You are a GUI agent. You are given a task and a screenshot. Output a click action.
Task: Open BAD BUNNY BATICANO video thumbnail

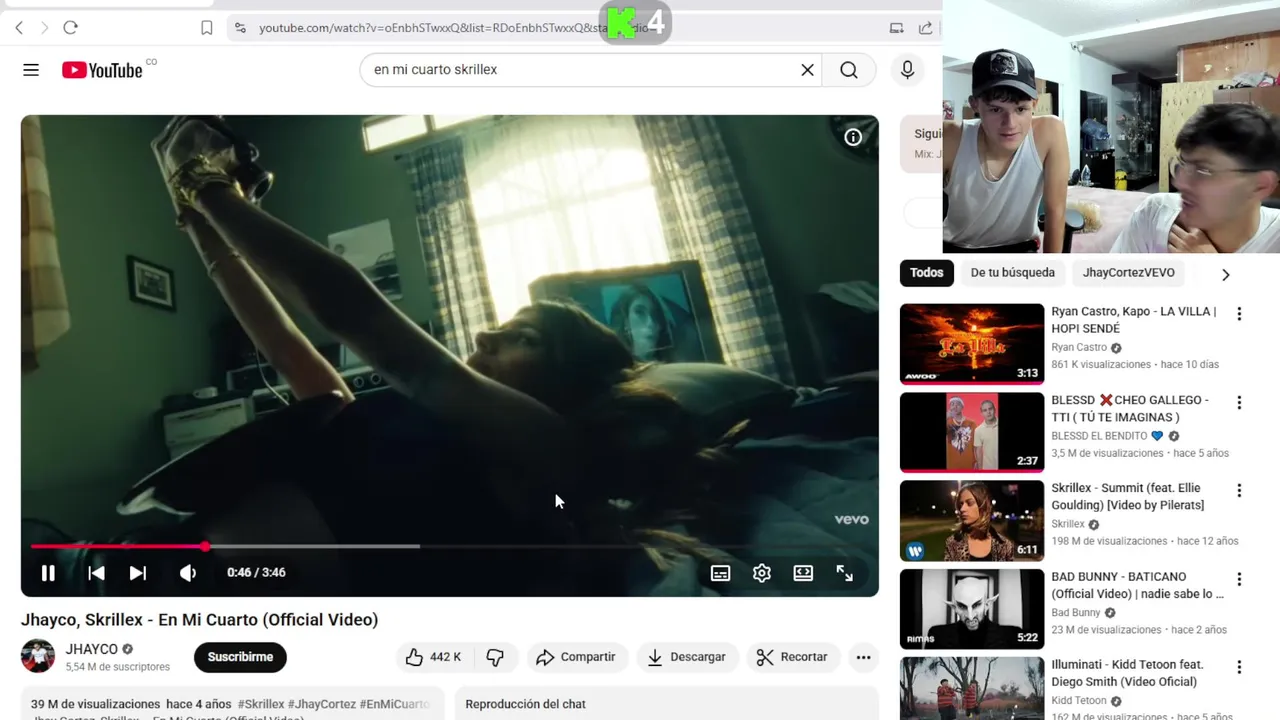pos(972,609)
